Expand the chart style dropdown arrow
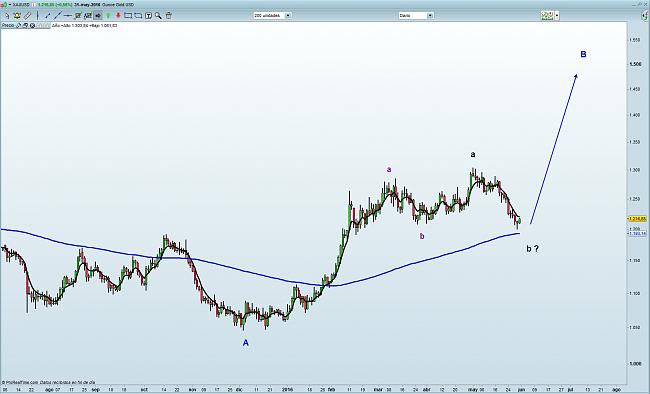 coord(557,16)
